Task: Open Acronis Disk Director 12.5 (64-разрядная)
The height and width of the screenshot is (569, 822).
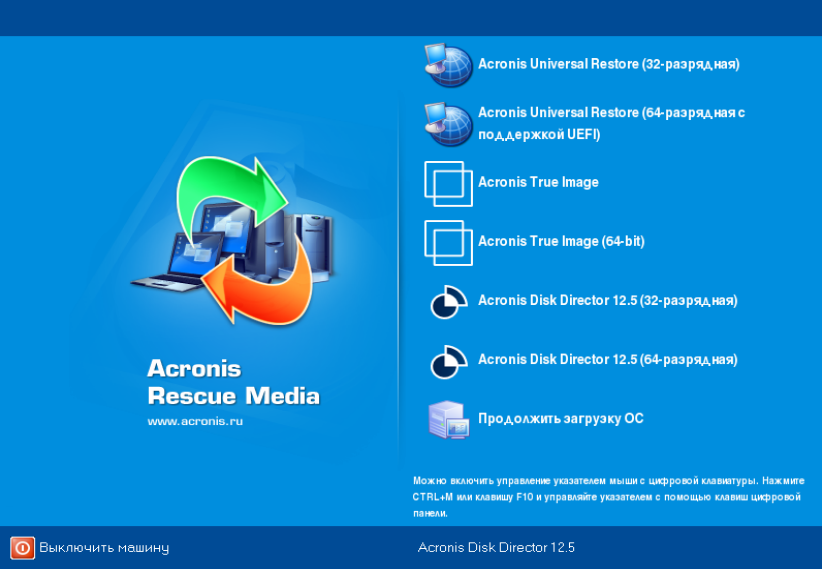Action: (607, 360)
